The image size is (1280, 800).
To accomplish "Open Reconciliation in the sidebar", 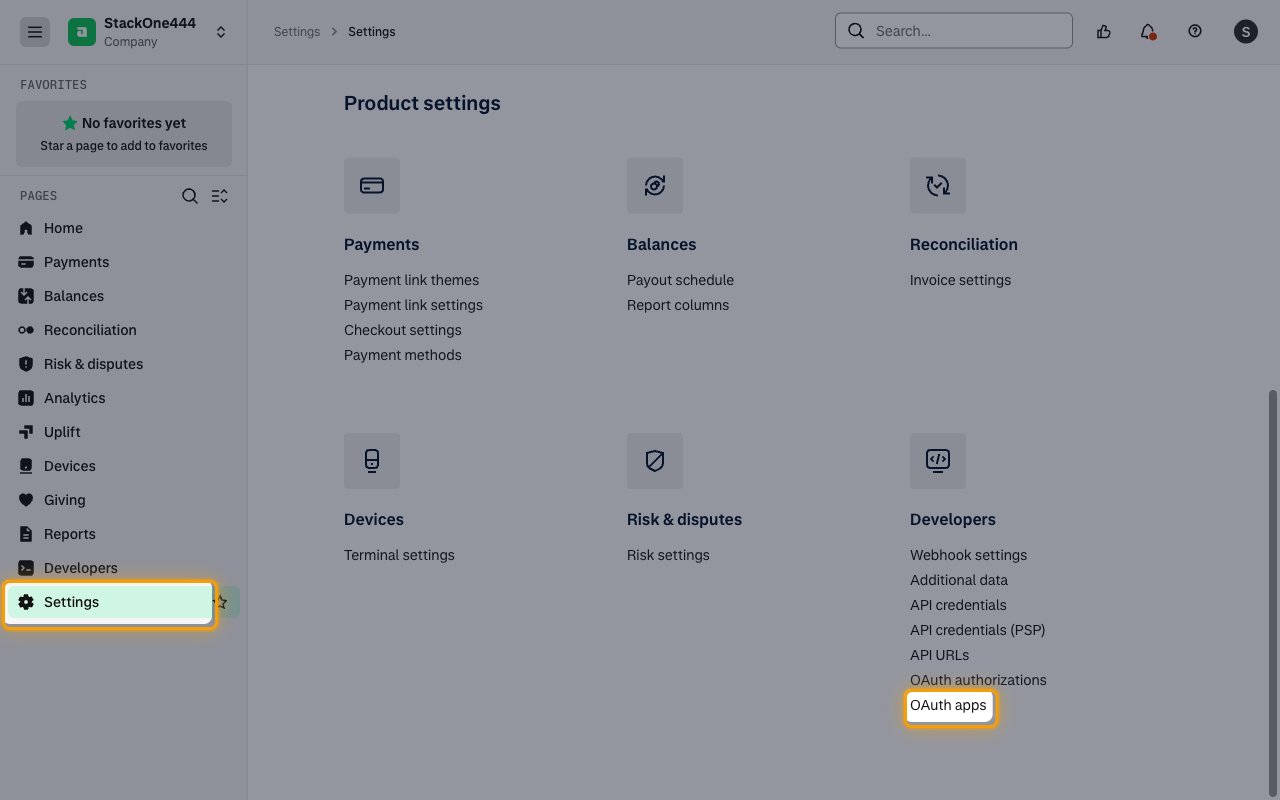I will [x=90, y=330].
